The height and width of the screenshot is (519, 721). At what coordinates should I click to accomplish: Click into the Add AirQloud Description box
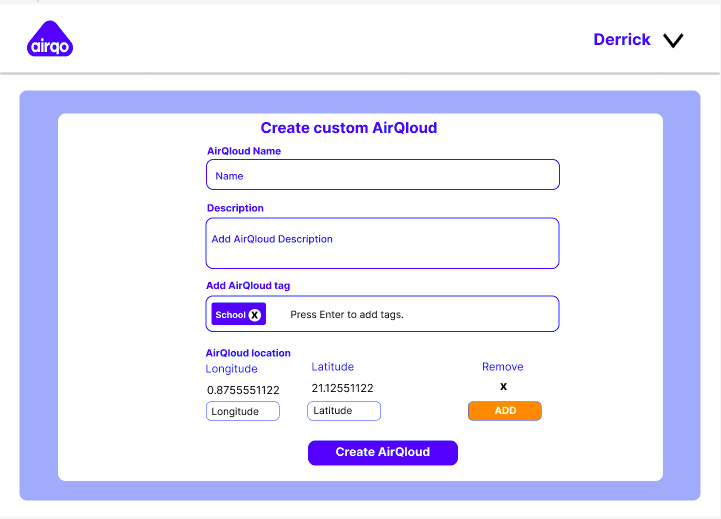[382, 243]
